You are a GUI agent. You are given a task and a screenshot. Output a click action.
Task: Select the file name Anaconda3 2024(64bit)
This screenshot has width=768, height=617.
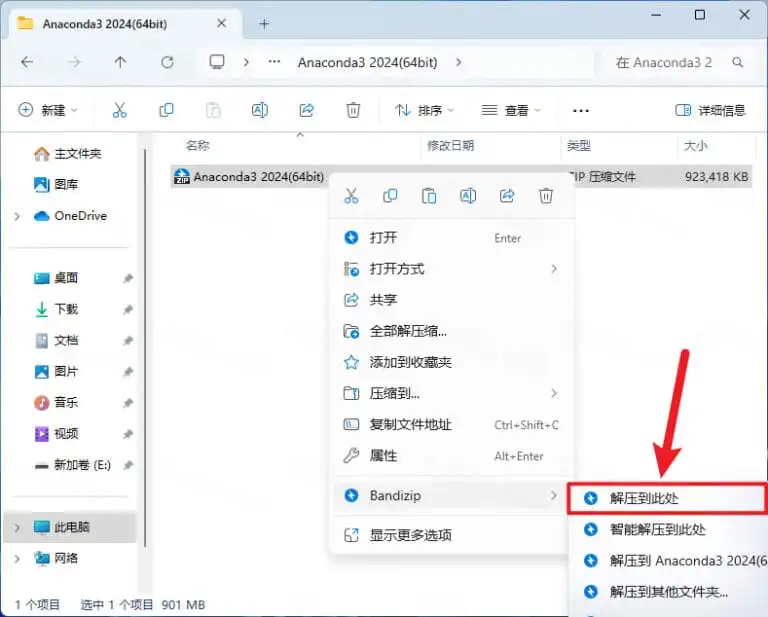point(259,176)
